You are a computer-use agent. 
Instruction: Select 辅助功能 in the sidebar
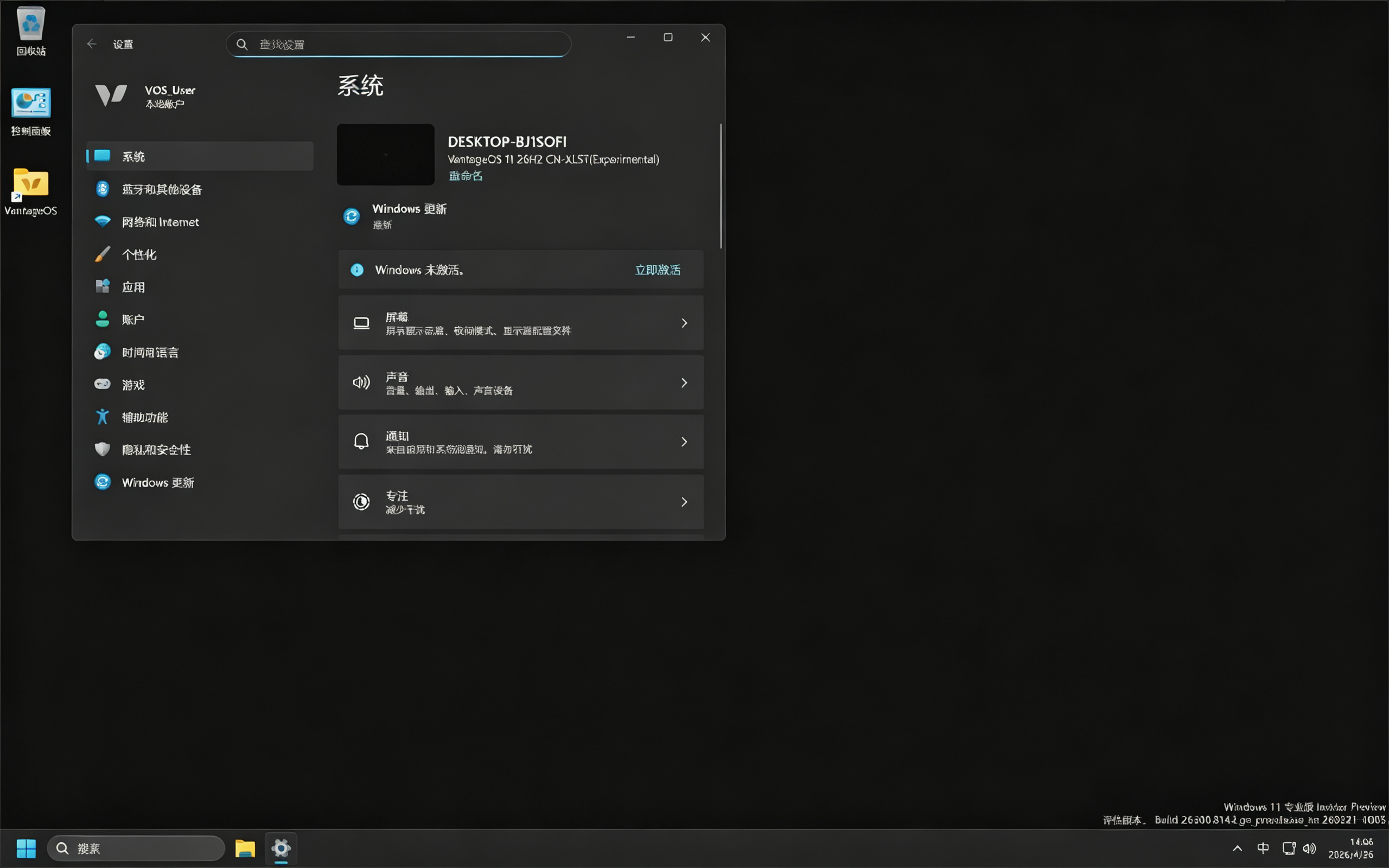200,417
